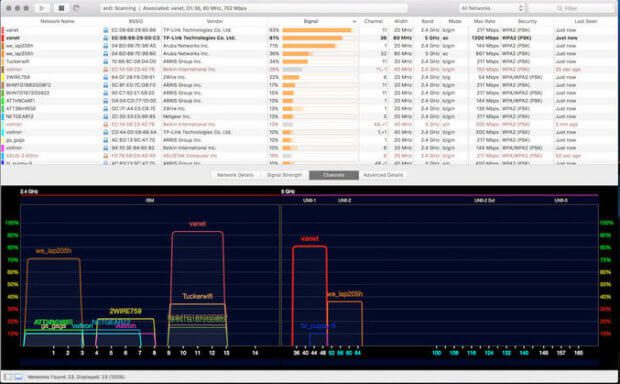Viewport: 620px width, 384px height.
Task: Sort by the Mode column header
Action: 455,21
